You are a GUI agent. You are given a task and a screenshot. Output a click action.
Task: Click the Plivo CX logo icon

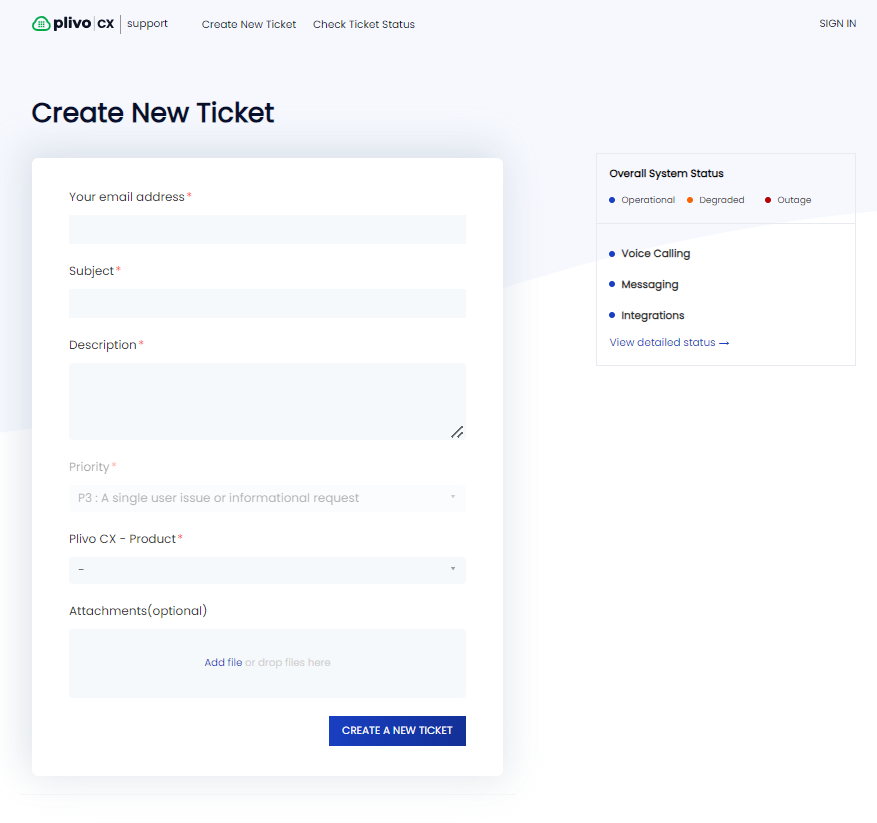[40, 24]
